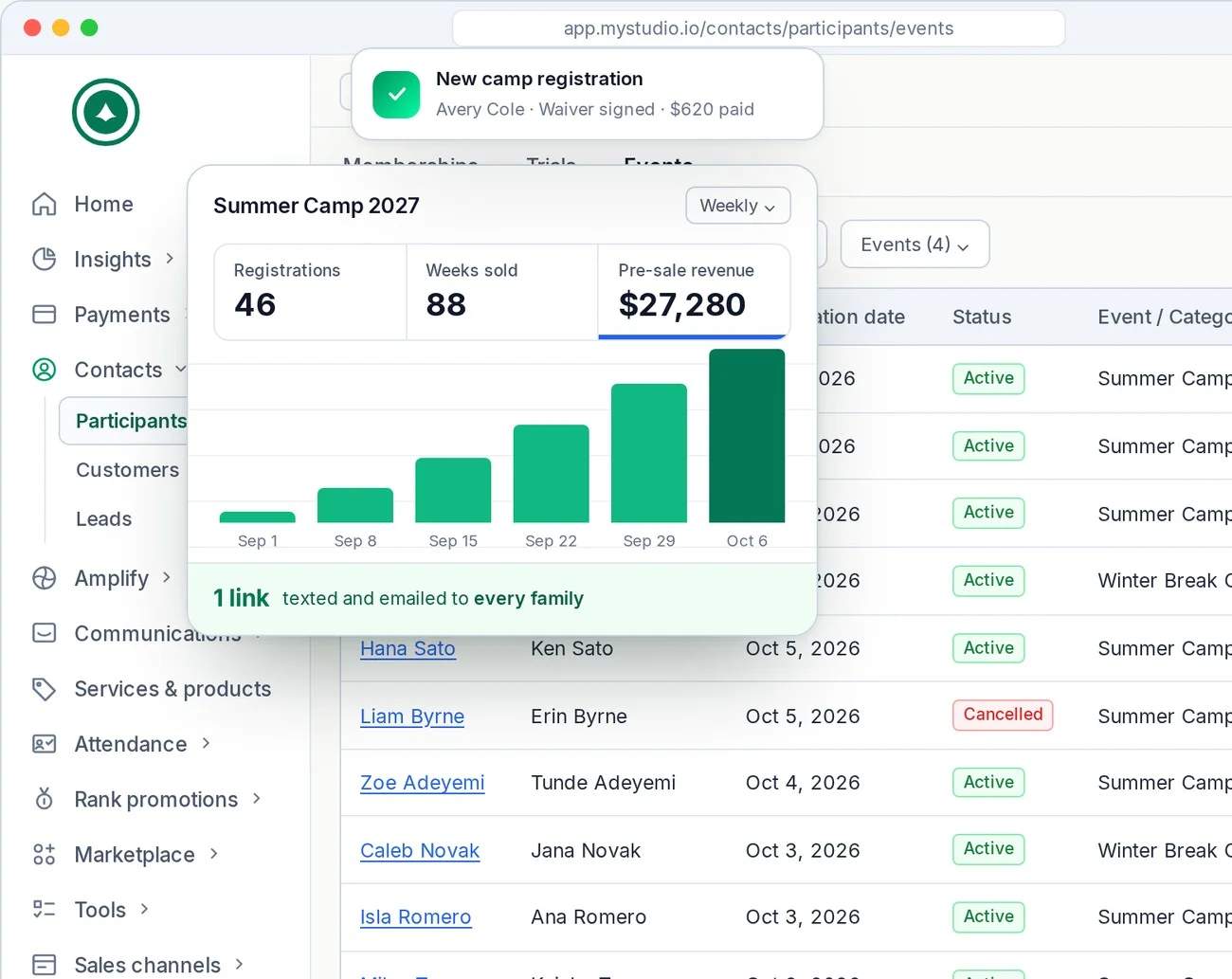Click the Sep 22 chart bar
Viewport: 1232px width, 979px height.
(551, 474)
